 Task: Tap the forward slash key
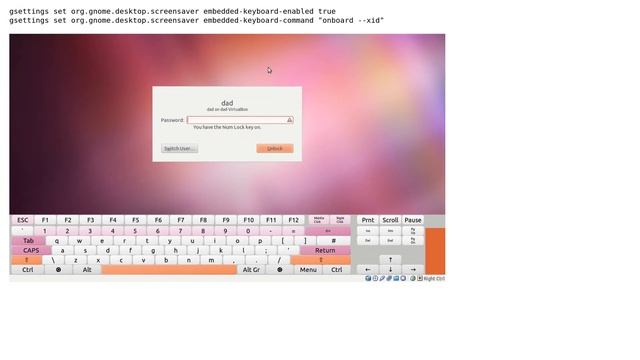click(279, 260)
